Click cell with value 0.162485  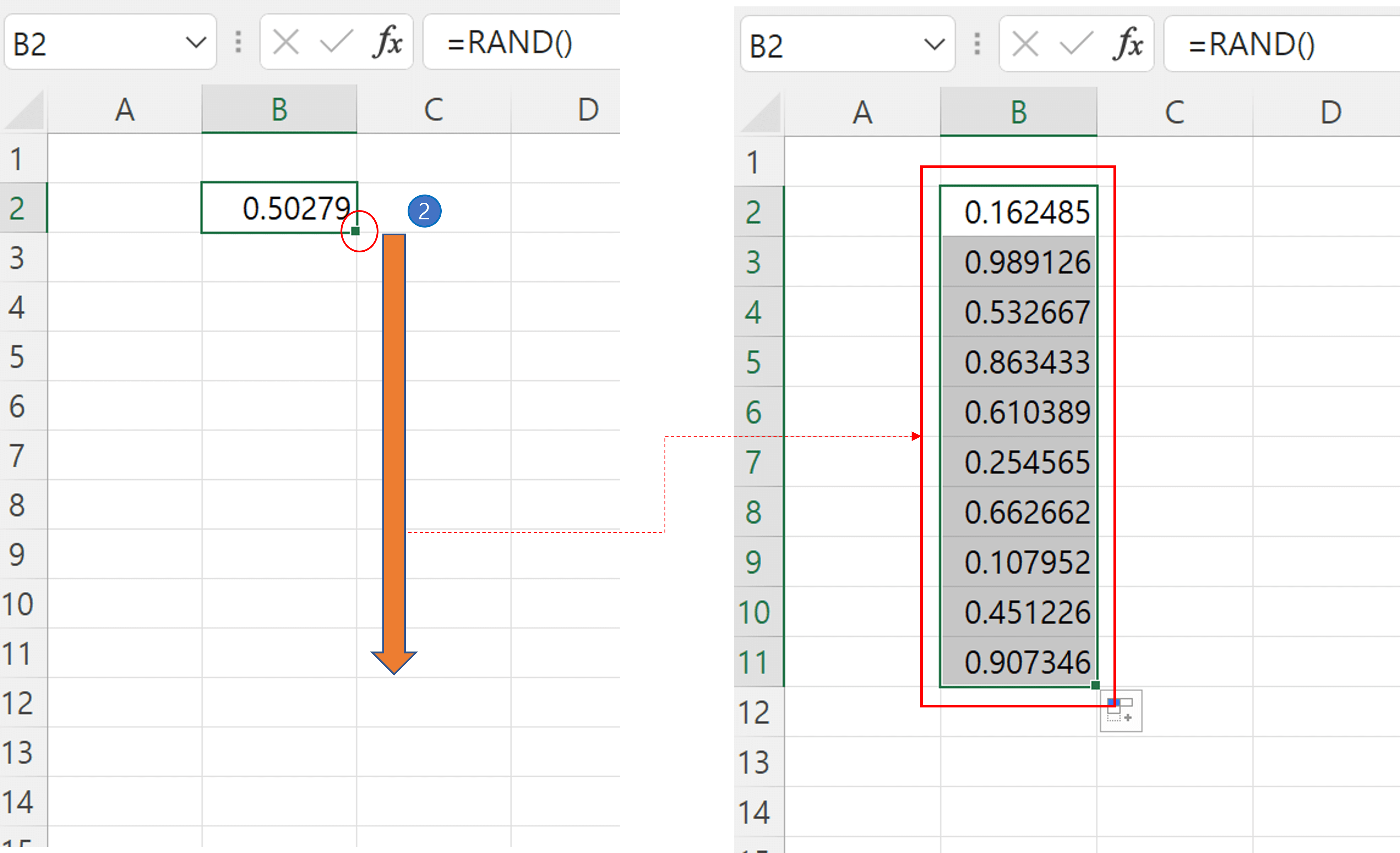[x=1019, y=212]
